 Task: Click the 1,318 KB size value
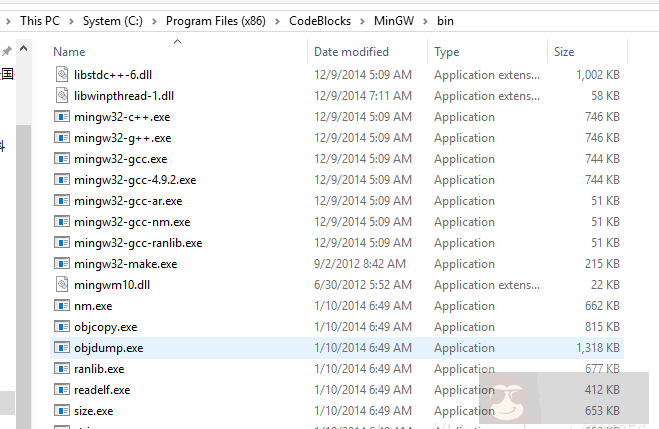tap(598, 347)
